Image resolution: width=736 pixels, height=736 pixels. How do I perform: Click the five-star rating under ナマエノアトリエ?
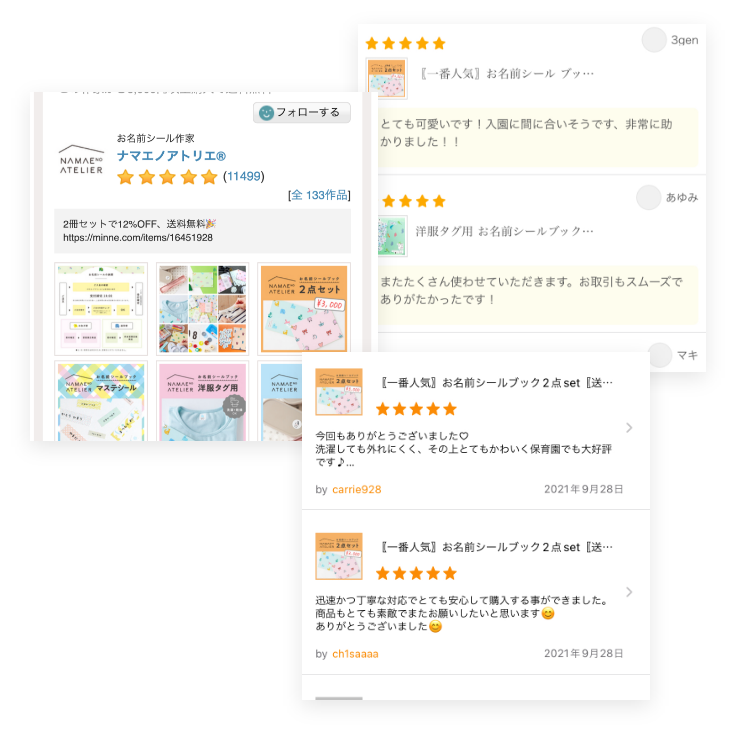point(167,177)
